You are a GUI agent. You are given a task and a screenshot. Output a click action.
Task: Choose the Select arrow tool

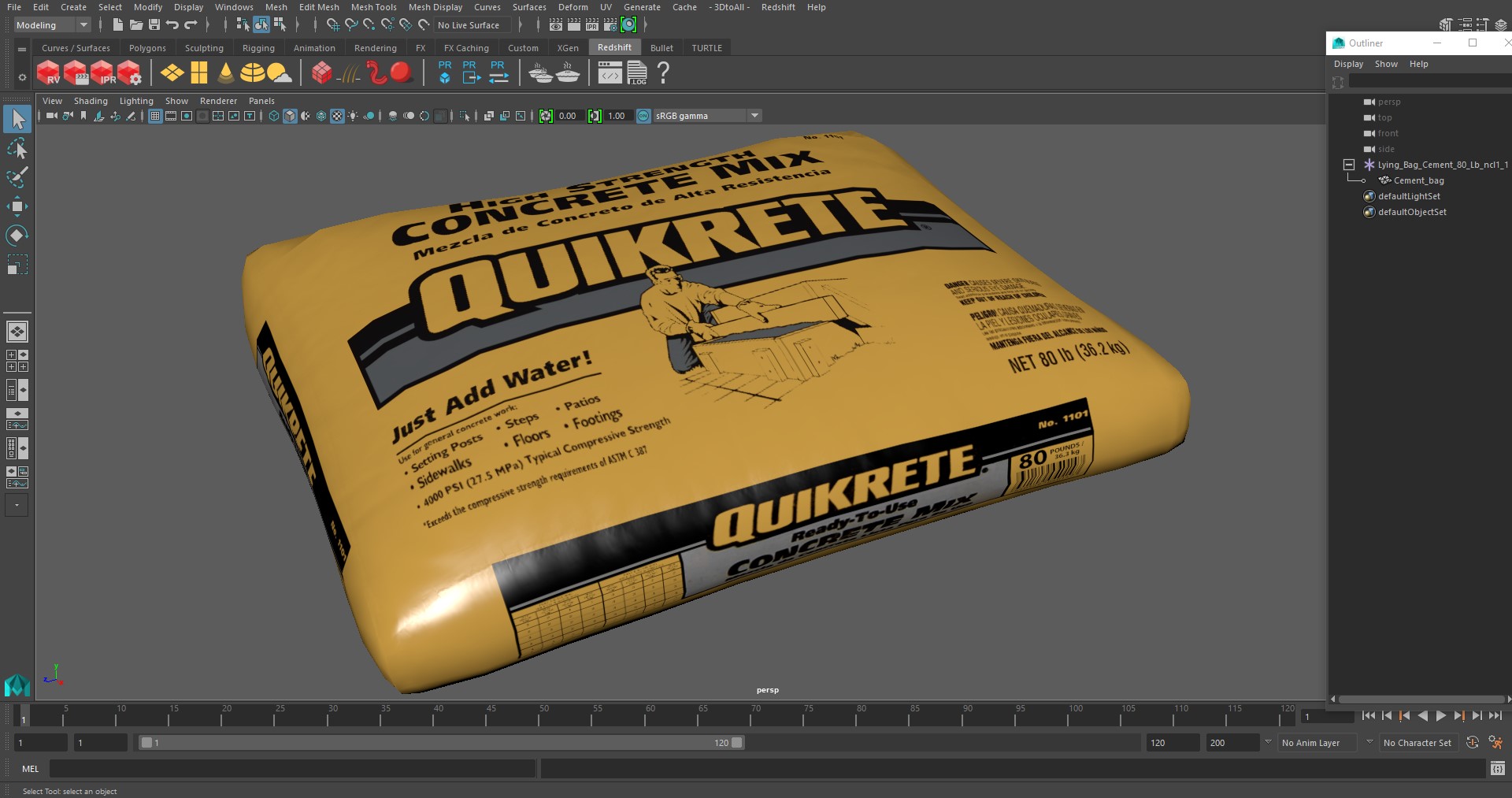[x=17, y=119]
